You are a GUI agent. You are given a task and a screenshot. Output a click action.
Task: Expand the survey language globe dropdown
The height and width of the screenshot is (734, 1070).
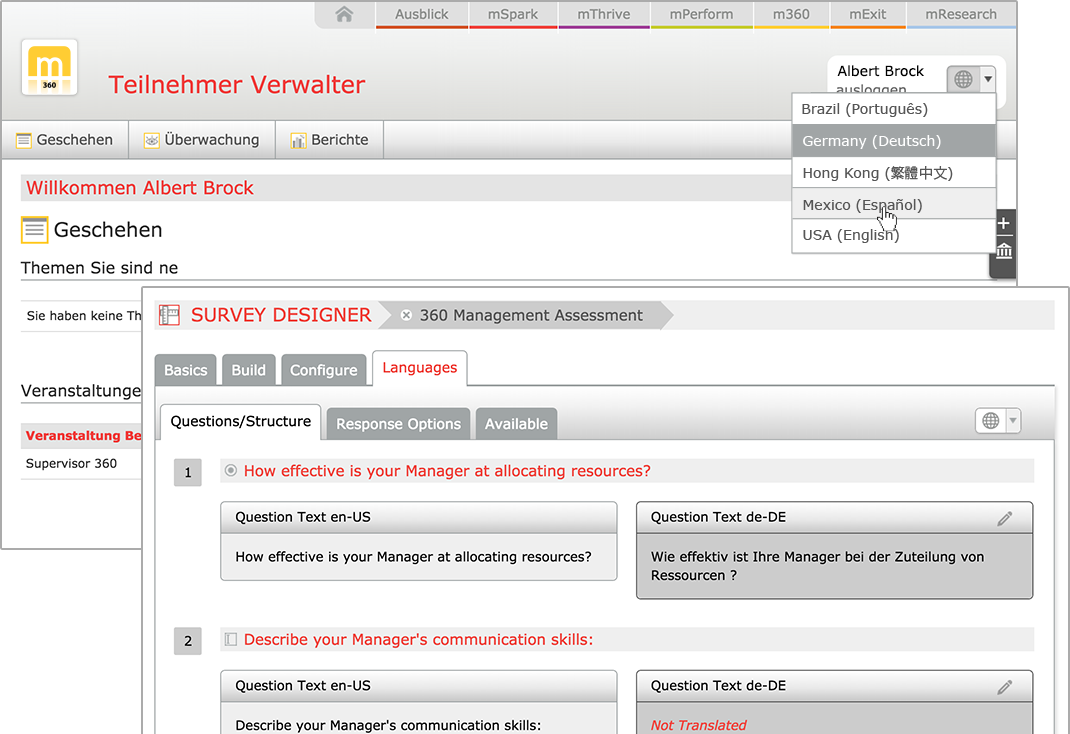(x=998, y=421)
